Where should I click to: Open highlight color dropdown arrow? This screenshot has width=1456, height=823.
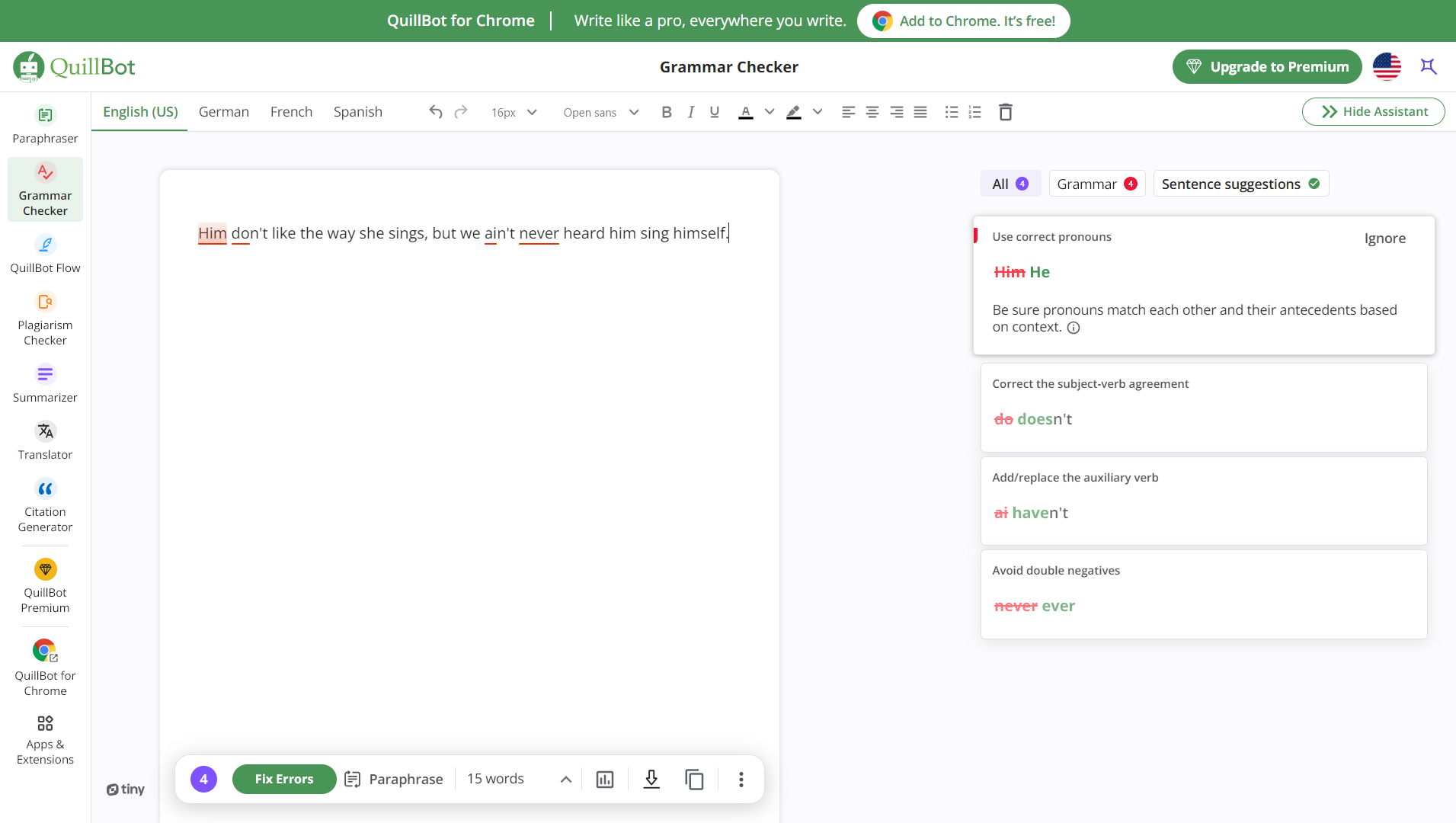818,112
